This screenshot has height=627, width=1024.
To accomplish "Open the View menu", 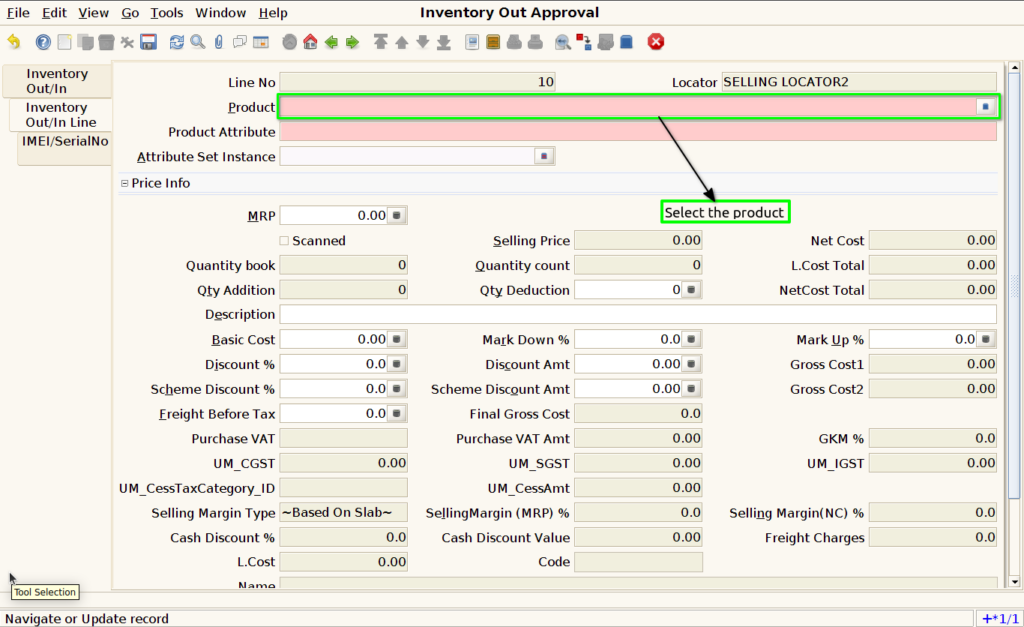I will [x=93, y=12].
